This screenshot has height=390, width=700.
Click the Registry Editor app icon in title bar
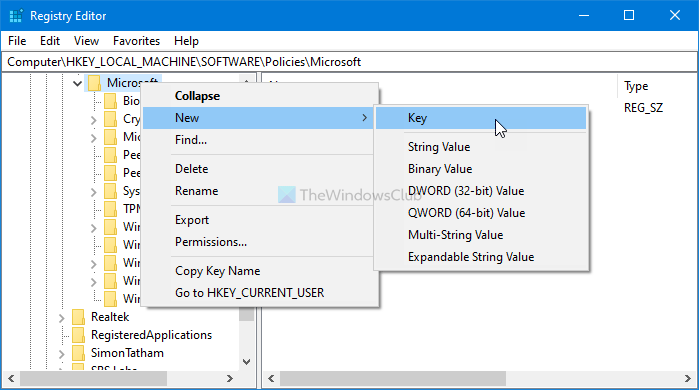click(x=16, y=16)
